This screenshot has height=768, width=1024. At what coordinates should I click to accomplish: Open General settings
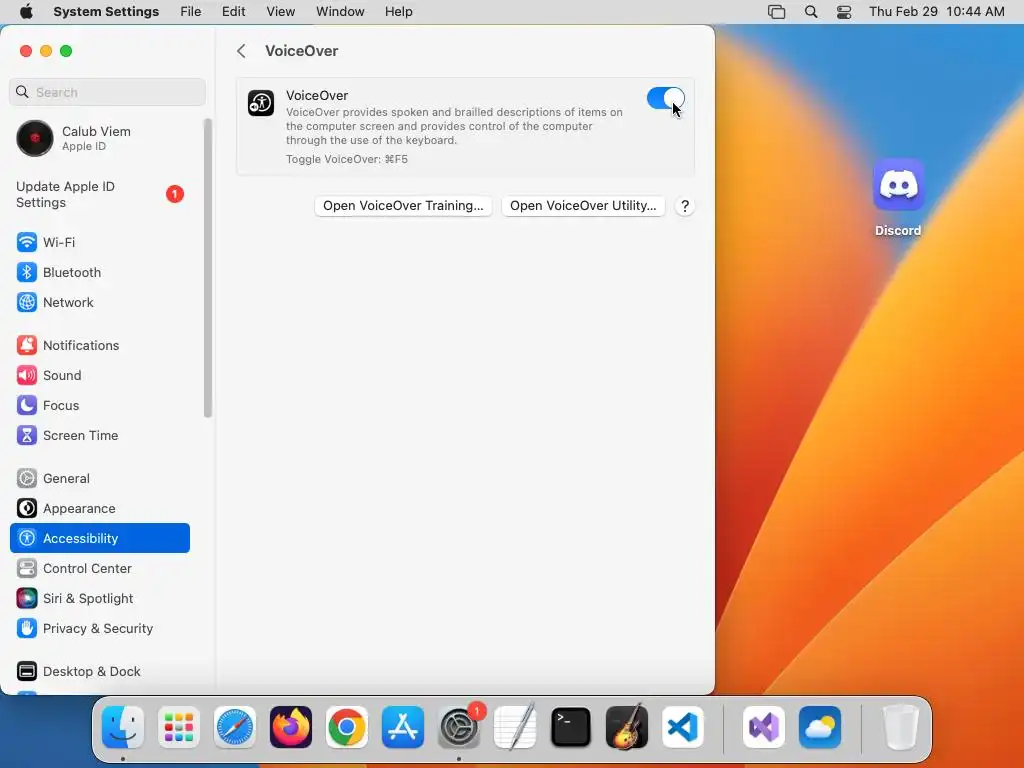tap(99, 479)
